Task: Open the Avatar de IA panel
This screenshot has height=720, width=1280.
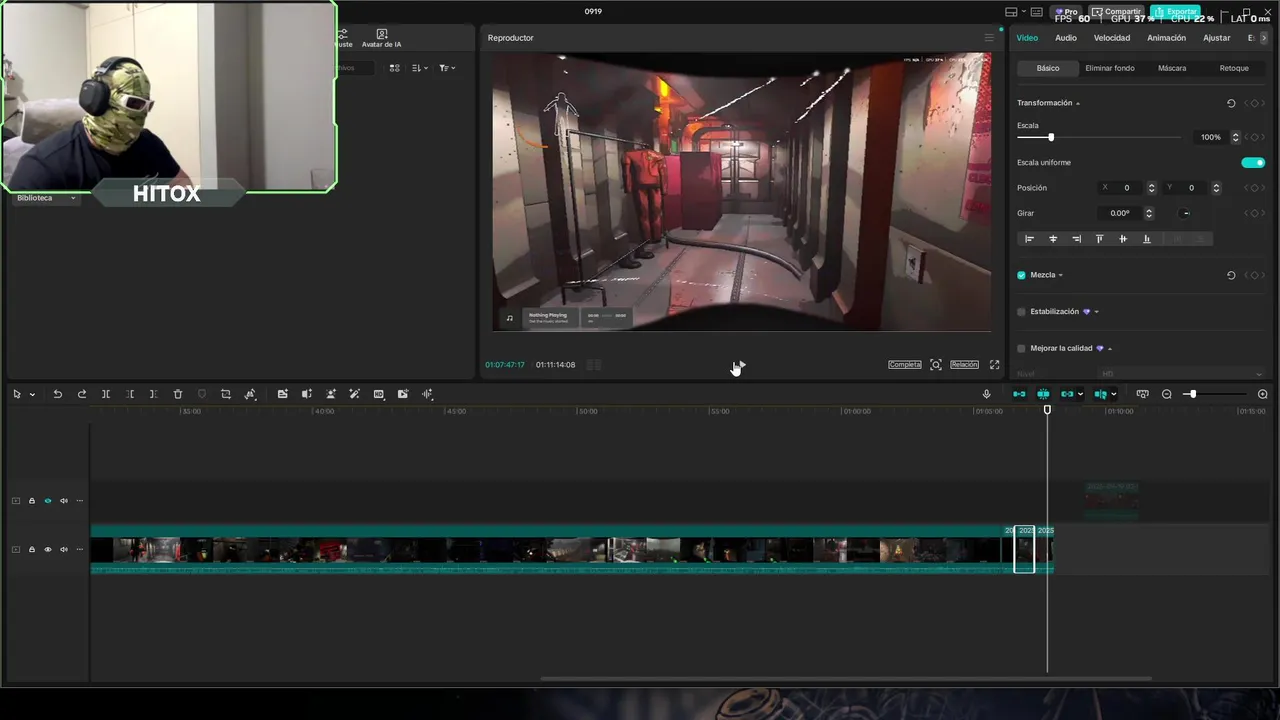Action: pyautogui.click(x=381, y=39)
